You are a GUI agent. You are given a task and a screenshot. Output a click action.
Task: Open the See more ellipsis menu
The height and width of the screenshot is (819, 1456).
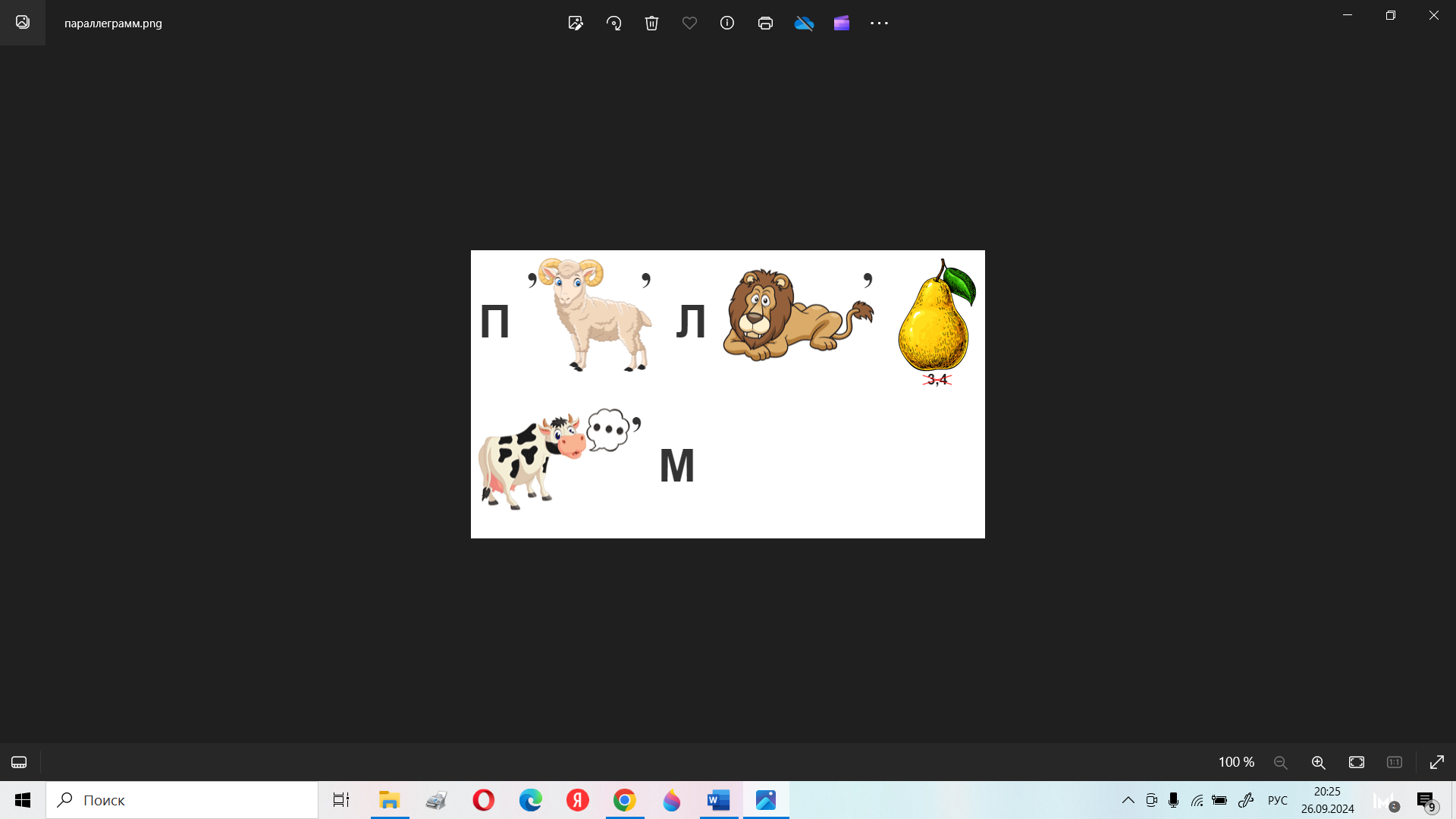pyautogui.click(x=879, y=23)
